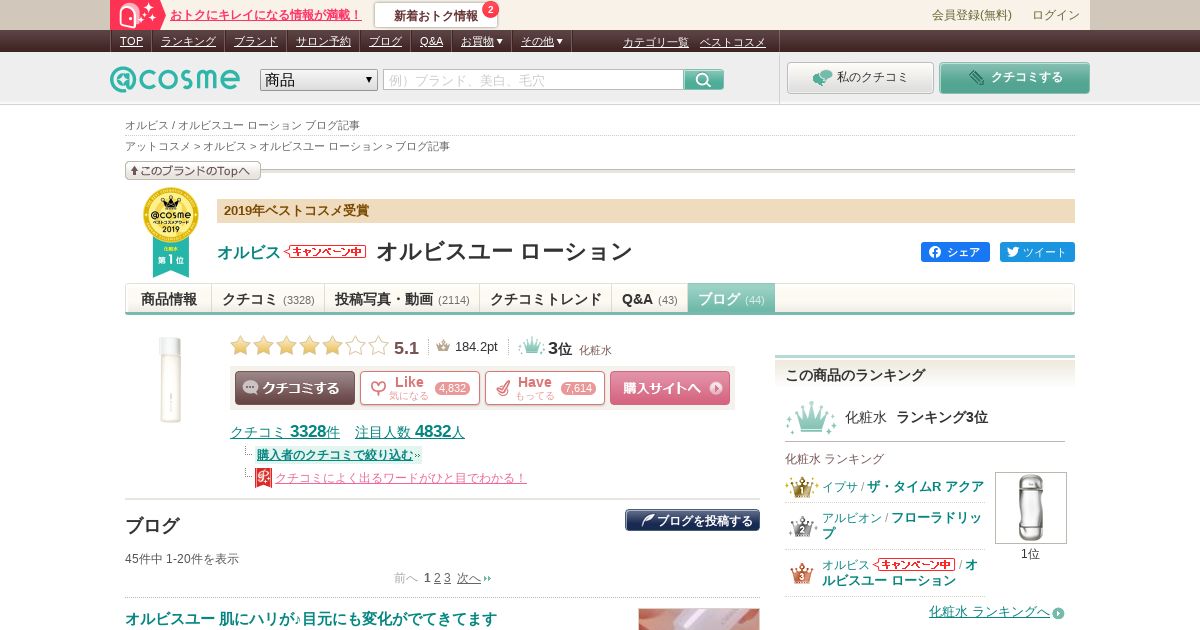Go to page 3 of blog list

tap(447, 578)
